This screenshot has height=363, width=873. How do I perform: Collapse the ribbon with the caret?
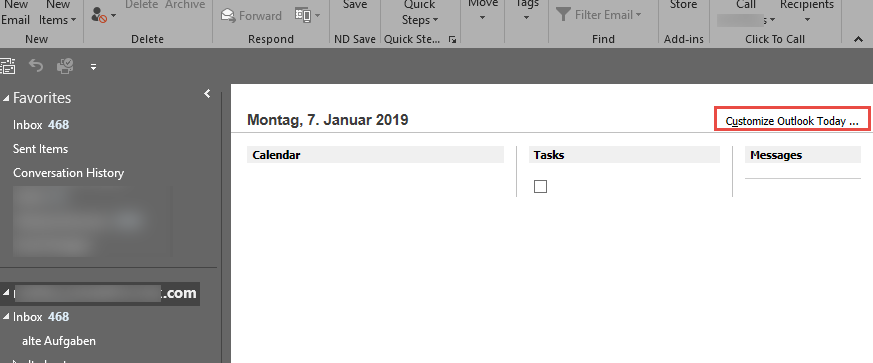858,39
